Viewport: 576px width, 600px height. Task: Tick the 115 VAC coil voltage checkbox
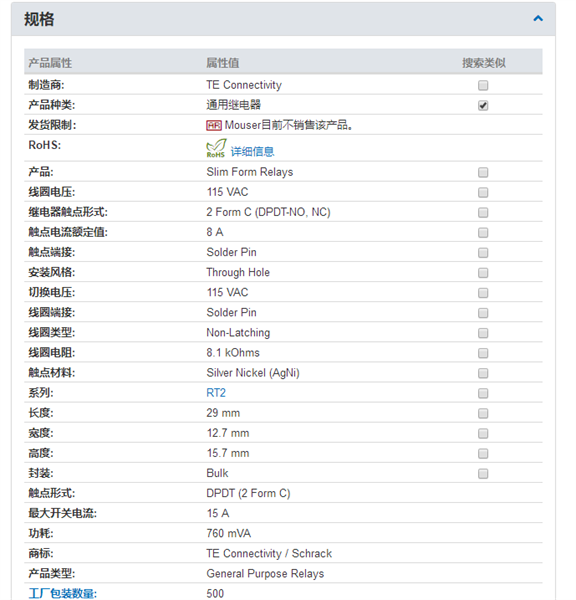(483, 192)
